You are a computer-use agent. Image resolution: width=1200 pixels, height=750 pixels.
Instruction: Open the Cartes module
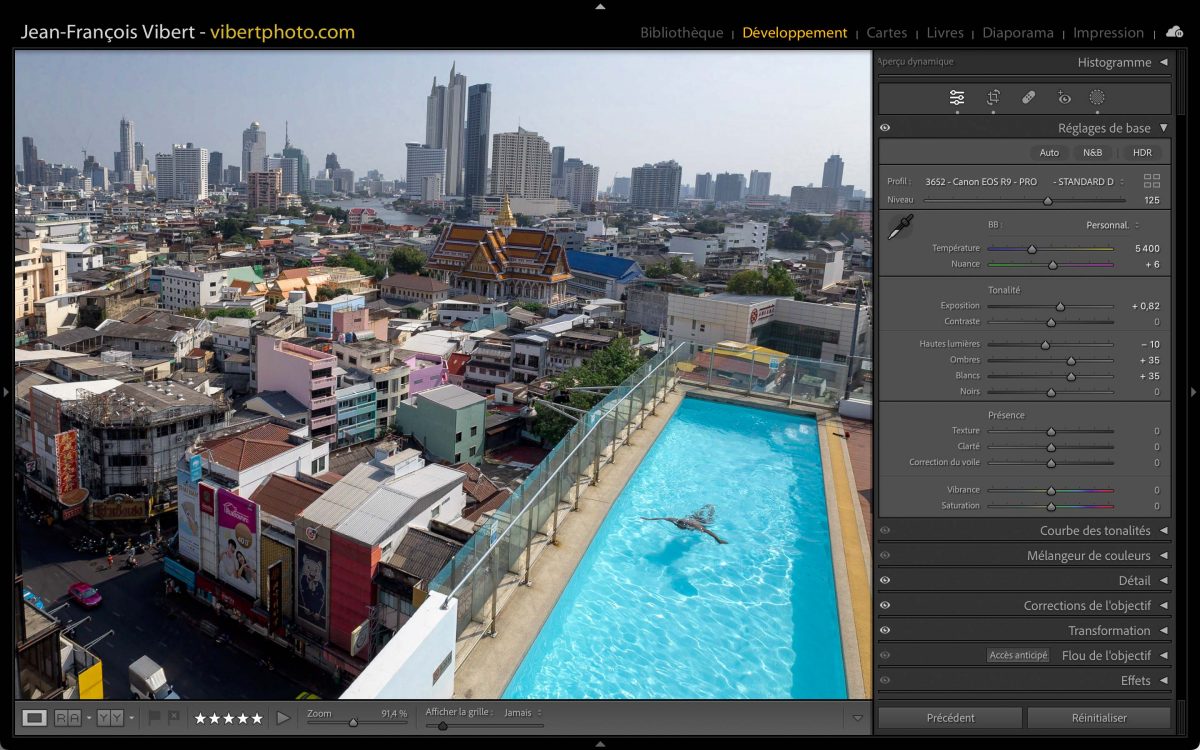pyautogui.click(x=887, y=33)
